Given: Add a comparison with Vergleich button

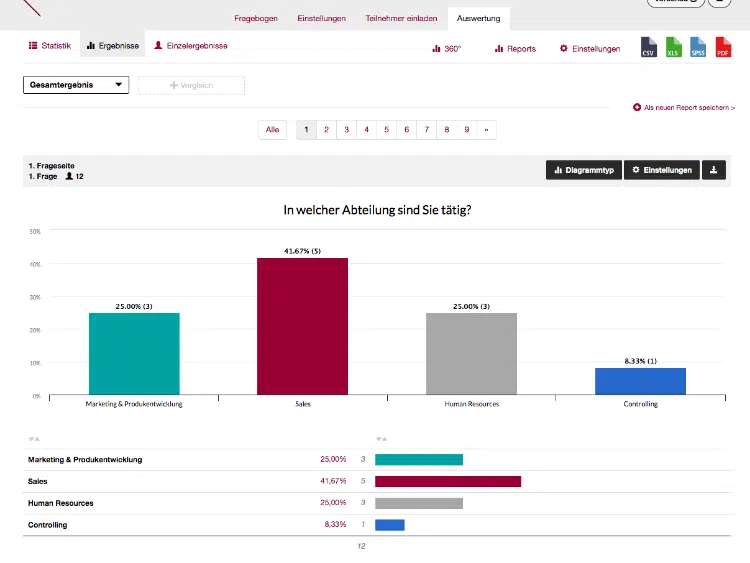Looking at the screenshot, I should [191, 85].
